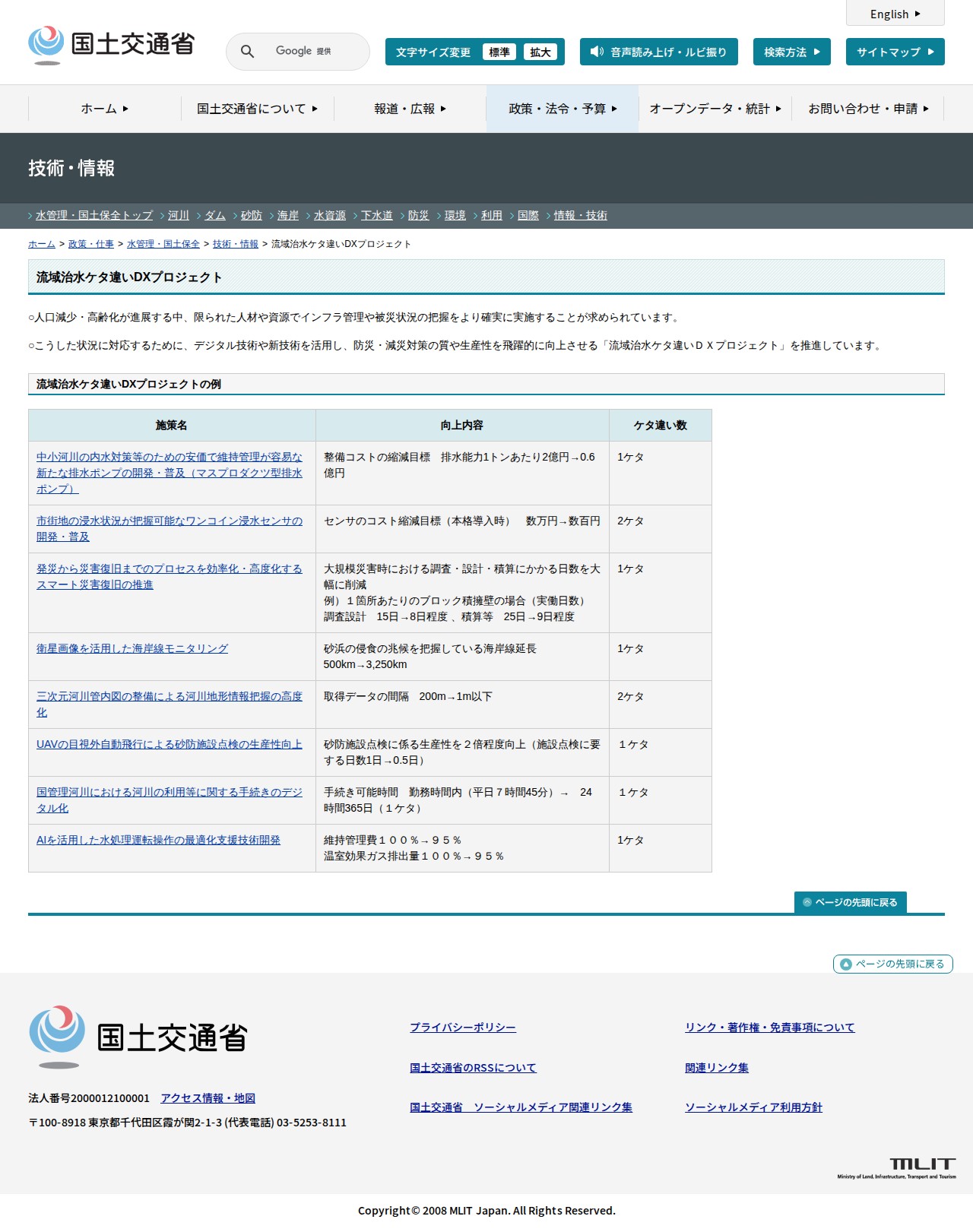Open the スマート災害復旧の推進 project link
Screen dimensions: 973x1232
170,577
